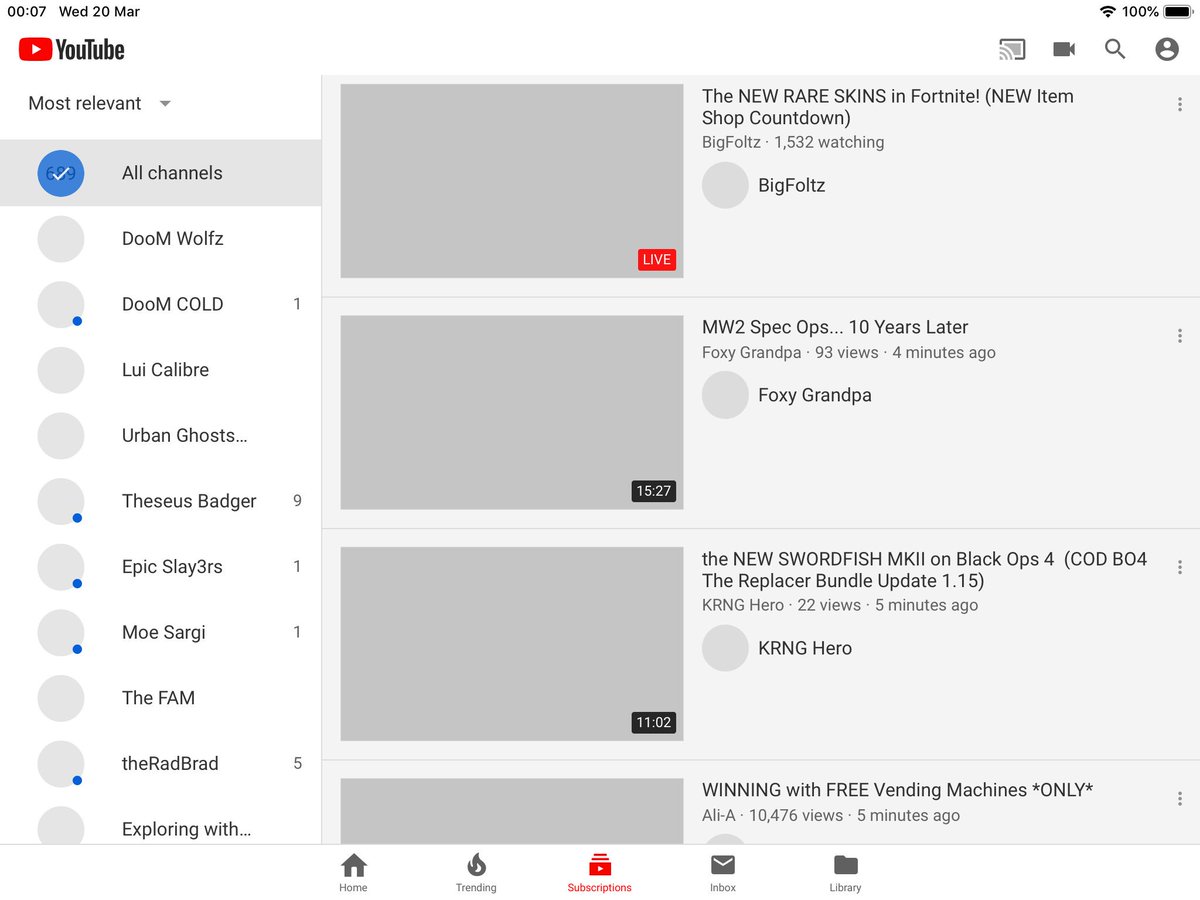This screenshot has width=1200, height=900.
Task: Go to the Home tab
Action: pyautogui.click(x=353, y=873)
